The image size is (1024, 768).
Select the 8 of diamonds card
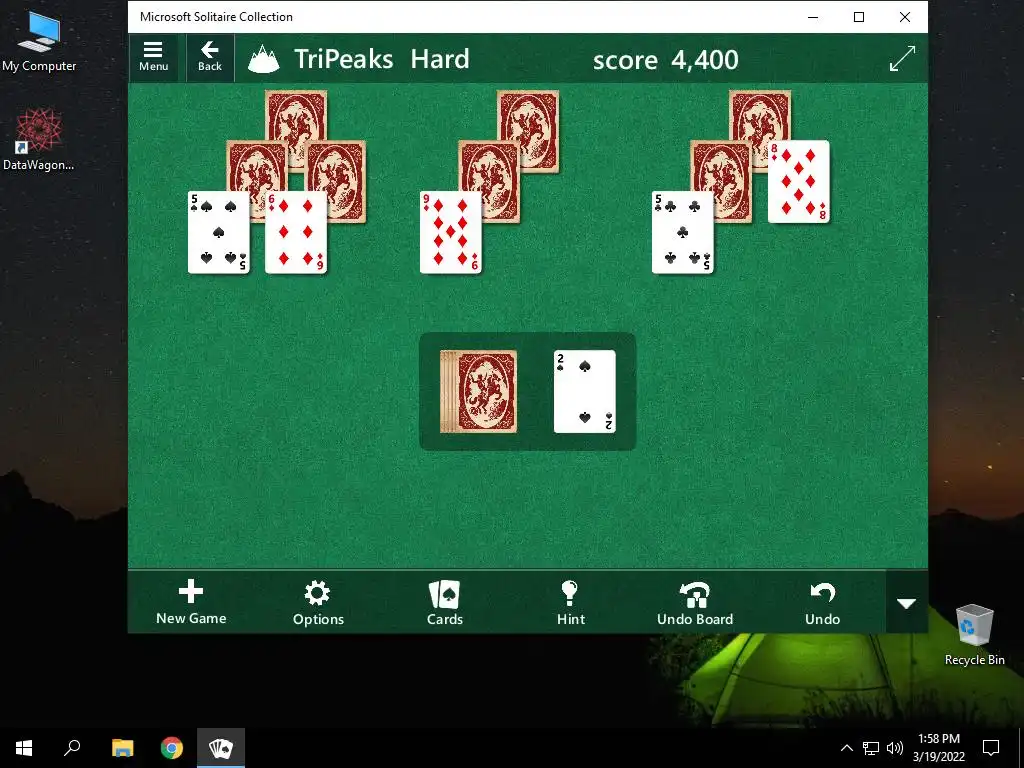(x=799, y=182)
